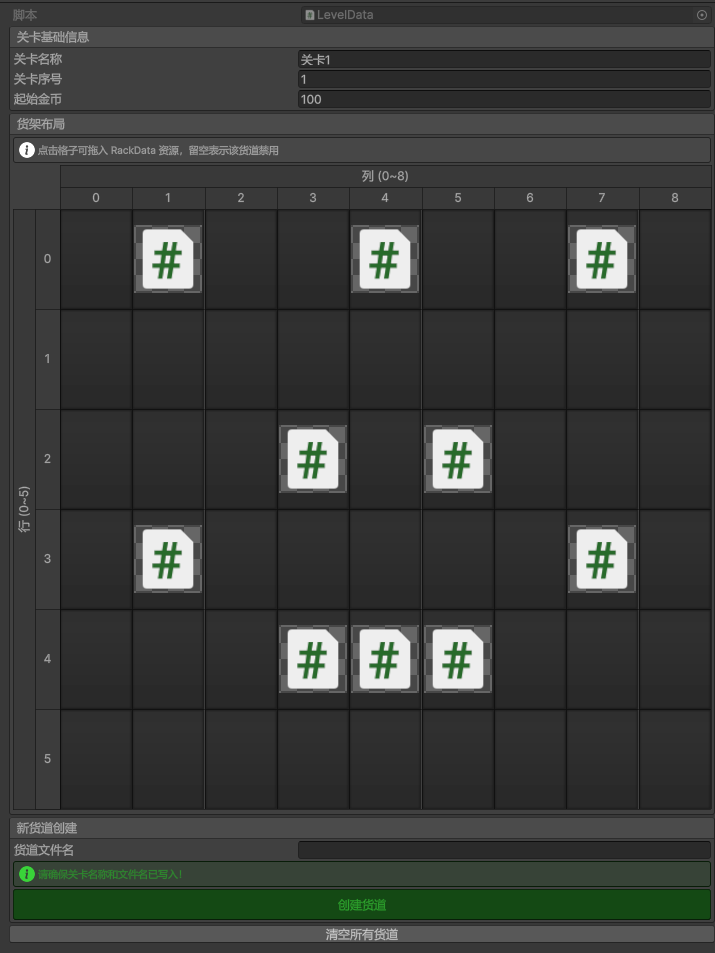Open the object picker for LevelData script

701,15
